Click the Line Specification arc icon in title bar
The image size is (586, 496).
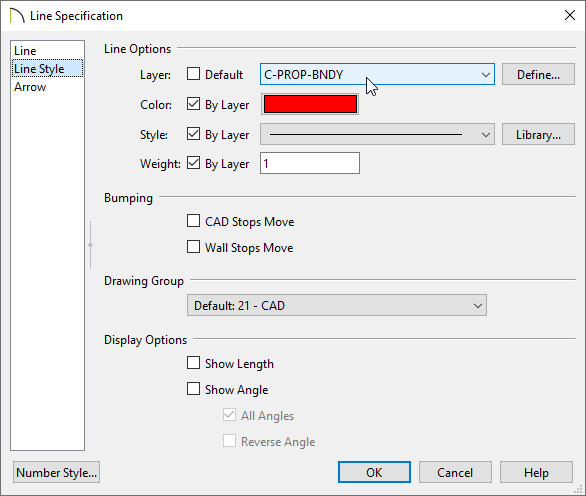[x=17, y=16]
